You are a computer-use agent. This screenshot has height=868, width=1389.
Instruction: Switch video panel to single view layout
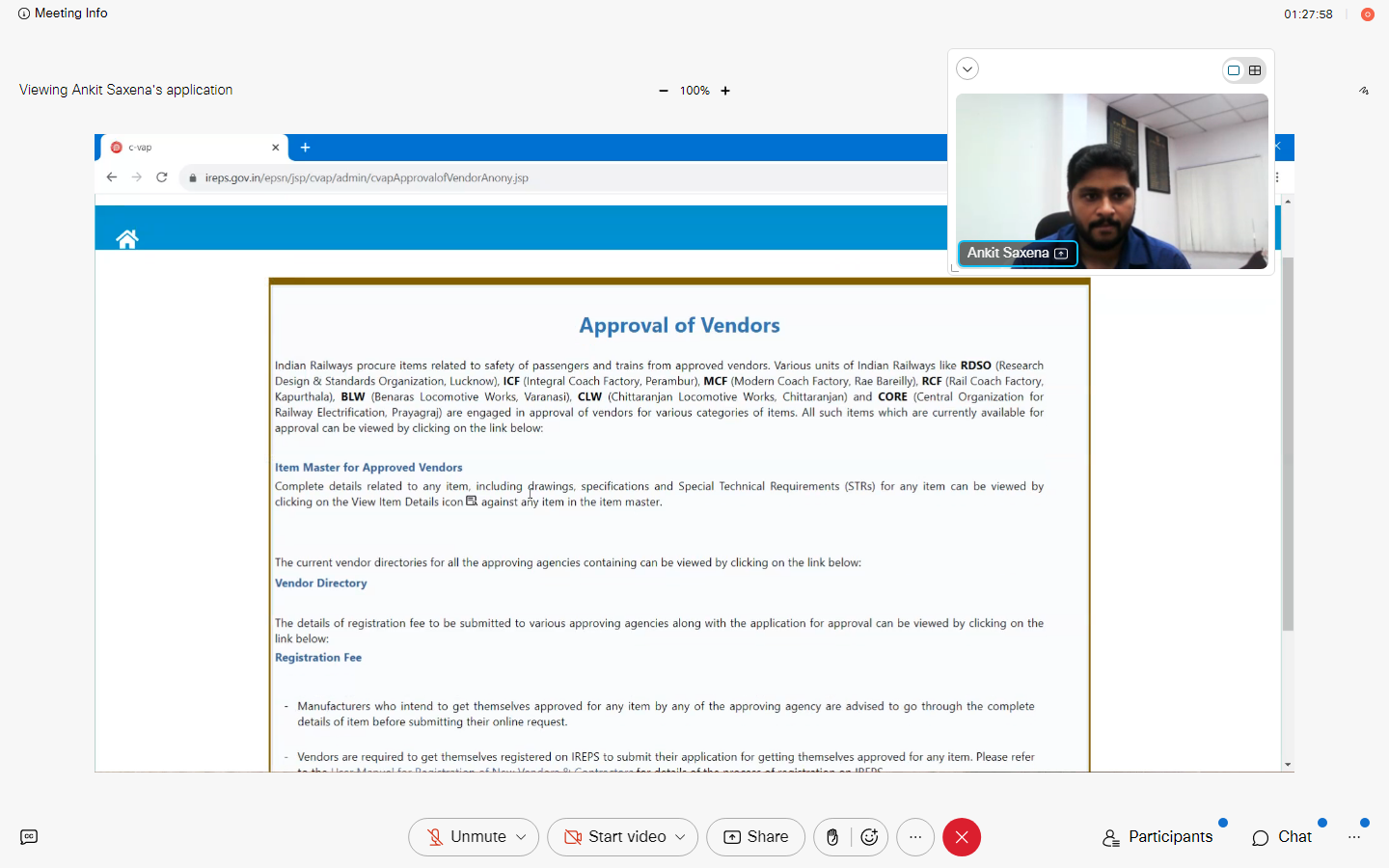[1234, 70]
